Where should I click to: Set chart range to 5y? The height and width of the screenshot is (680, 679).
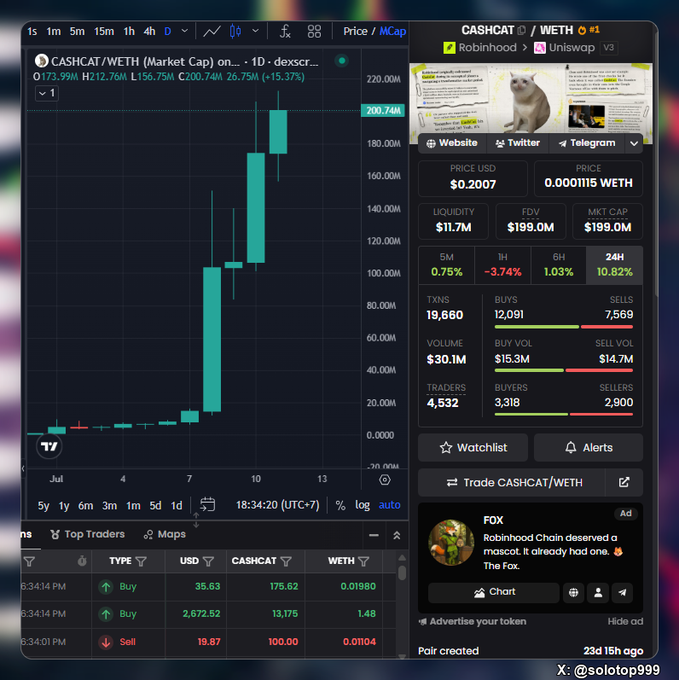[43, 506]
